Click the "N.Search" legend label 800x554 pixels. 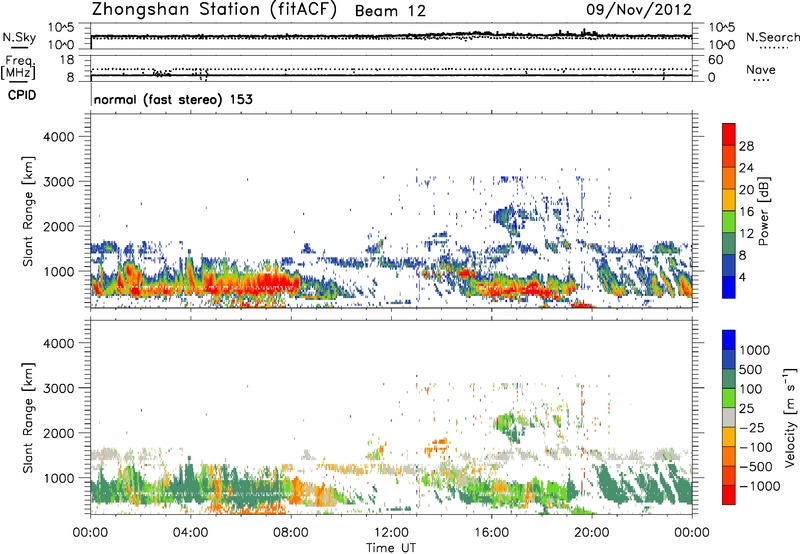[x=773, y=37]
